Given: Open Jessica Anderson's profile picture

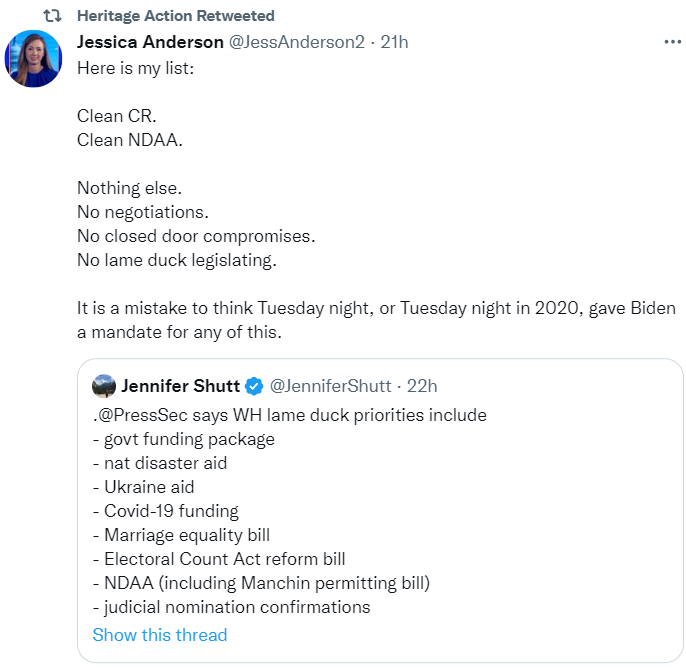Looking at the screenshot, I should click(33, 59).
